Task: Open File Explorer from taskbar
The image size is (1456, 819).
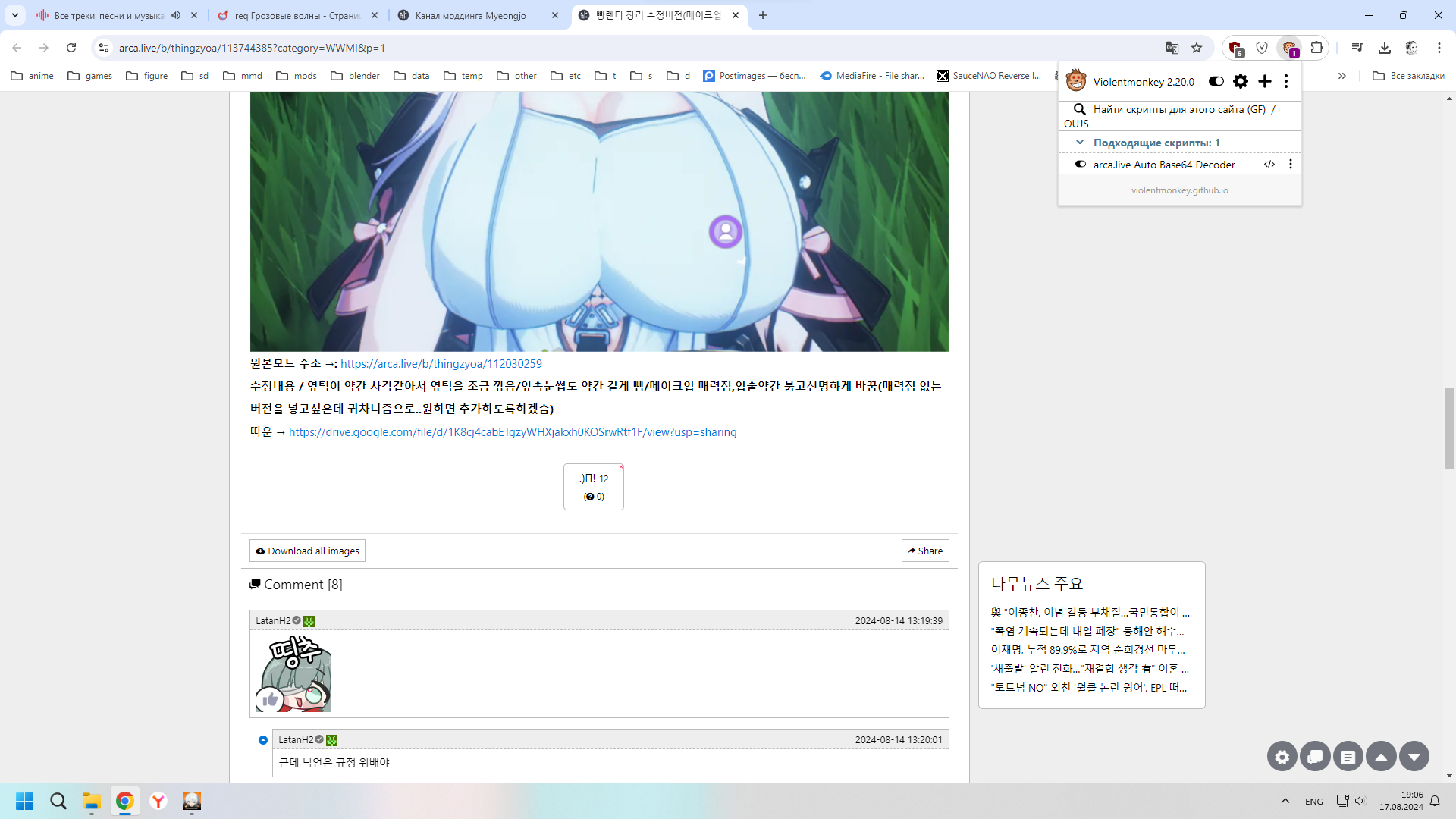Action: coord(92,801)
